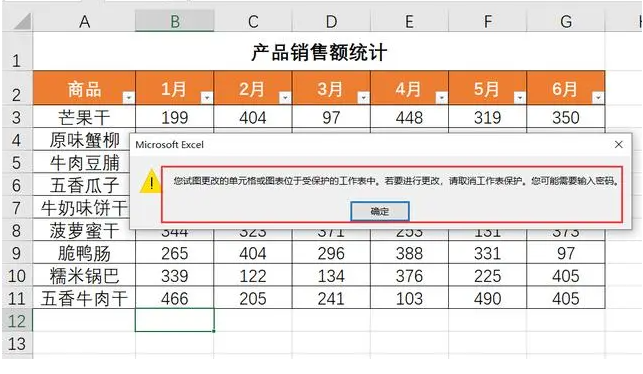The width and height of the screenshot is (643, 374).
Task: Open the 商品 column filter dropdown
Action: click(129, 98)
